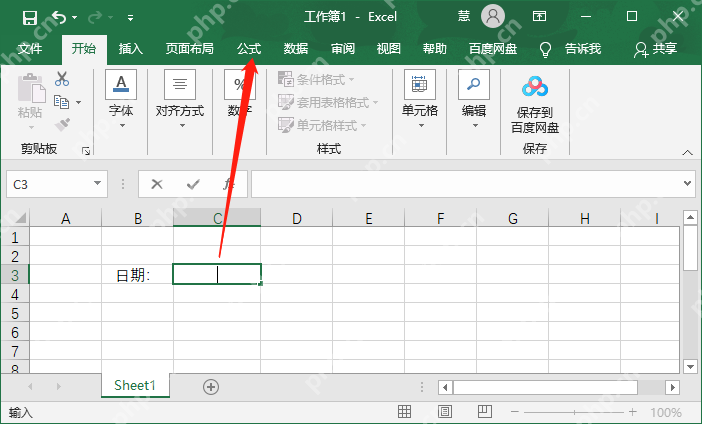Open the 剪贴板 dialog launcher
This screenshot has height=424, width=702.
point(86,151)
